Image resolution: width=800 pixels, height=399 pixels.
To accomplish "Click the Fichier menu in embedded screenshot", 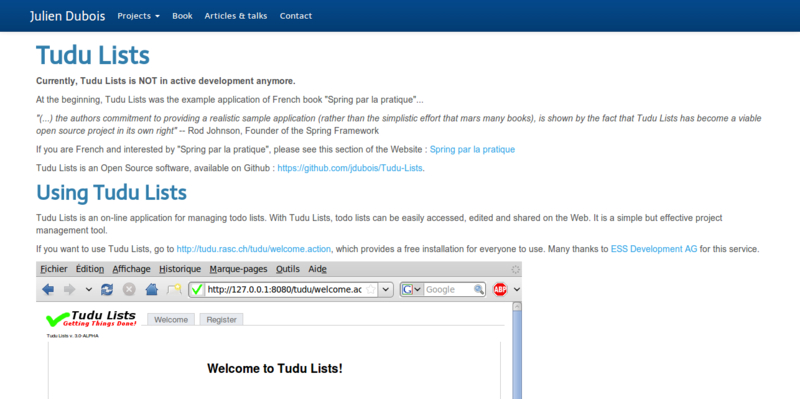I will [x=54, y=269].
